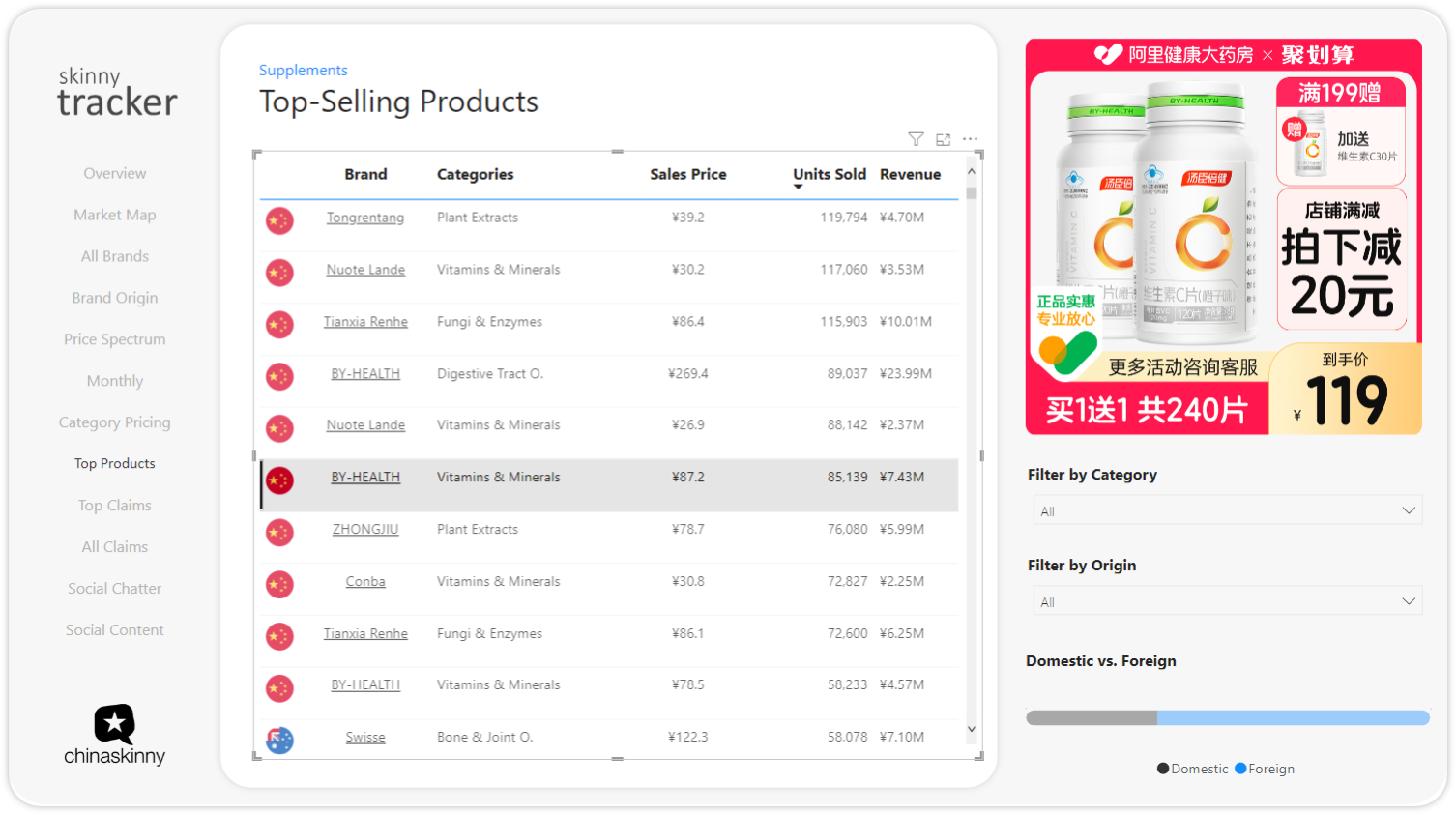Open the Conba brand link
This screenshot has height=815, width=1456.
click(x=365, y=581)
